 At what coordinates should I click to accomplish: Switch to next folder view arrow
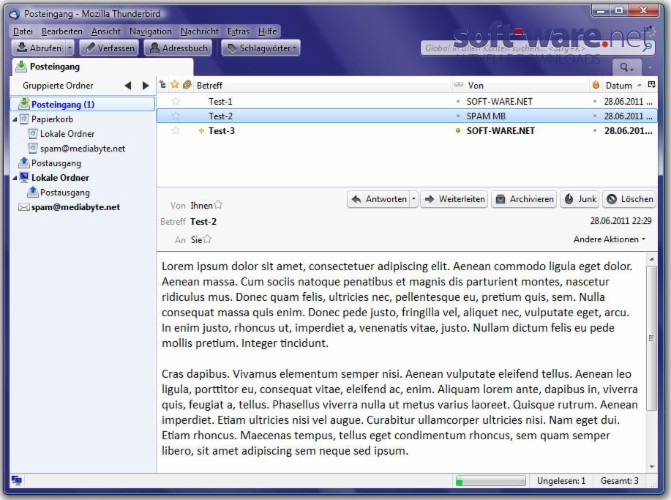[145, 86]
